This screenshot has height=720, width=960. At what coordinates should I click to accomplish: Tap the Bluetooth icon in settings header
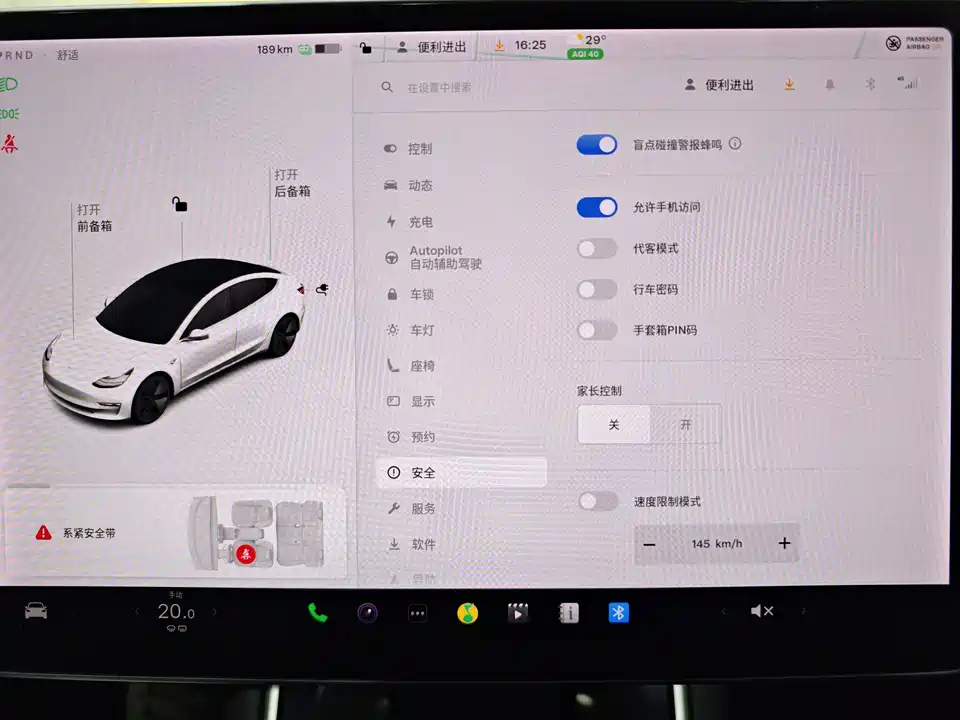[870, 84]
